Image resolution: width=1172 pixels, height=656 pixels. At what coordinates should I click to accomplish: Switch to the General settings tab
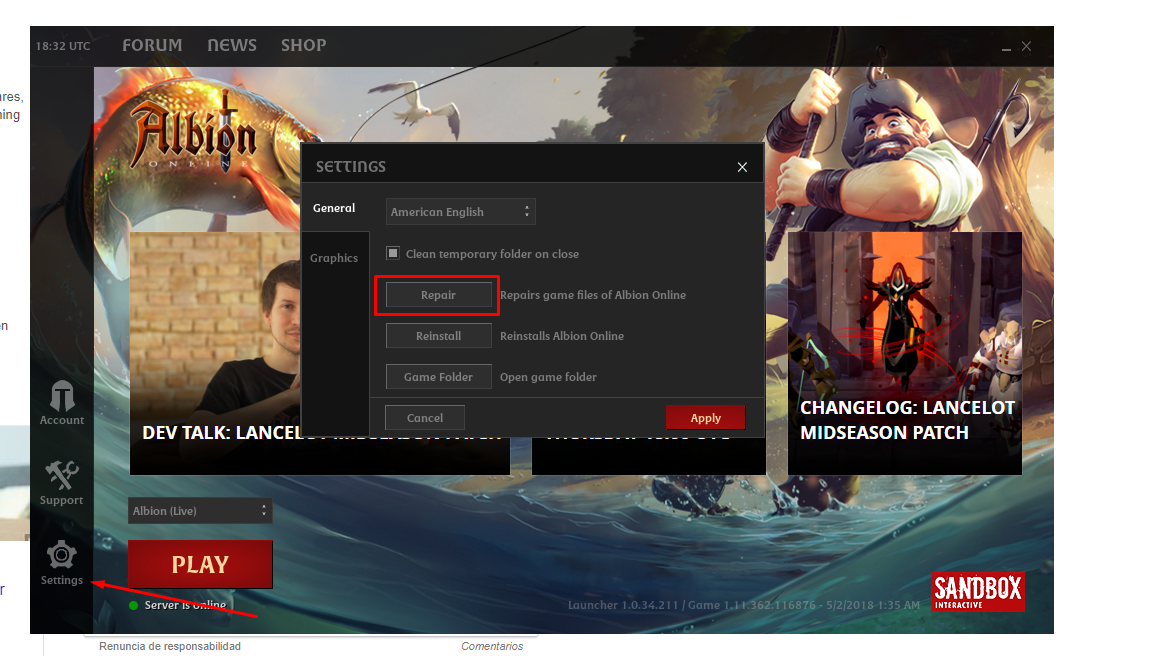pyautogui.click(x=334, y=208)
